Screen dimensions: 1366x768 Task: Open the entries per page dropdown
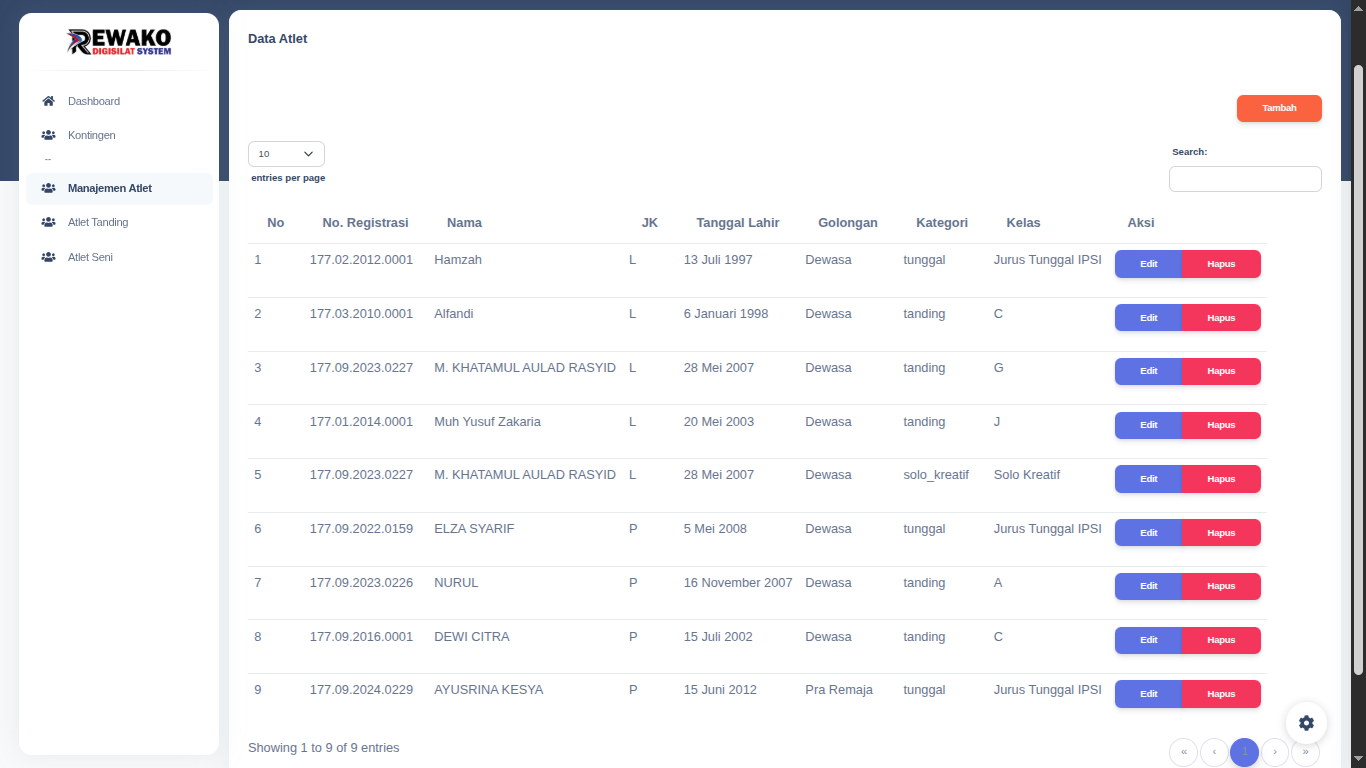point(286,154)
